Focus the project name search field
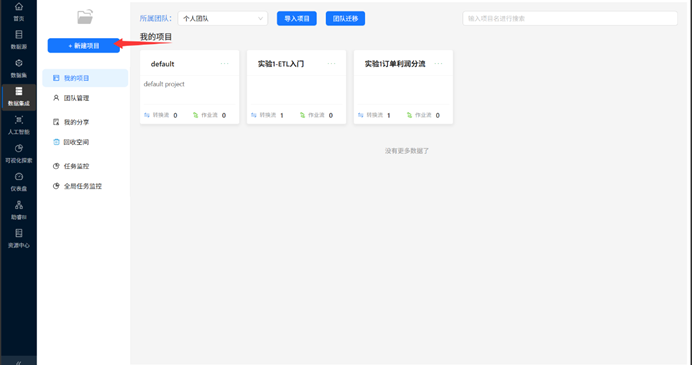The width and height of the screenshot is (692, 365). click(x=570, y=19)
